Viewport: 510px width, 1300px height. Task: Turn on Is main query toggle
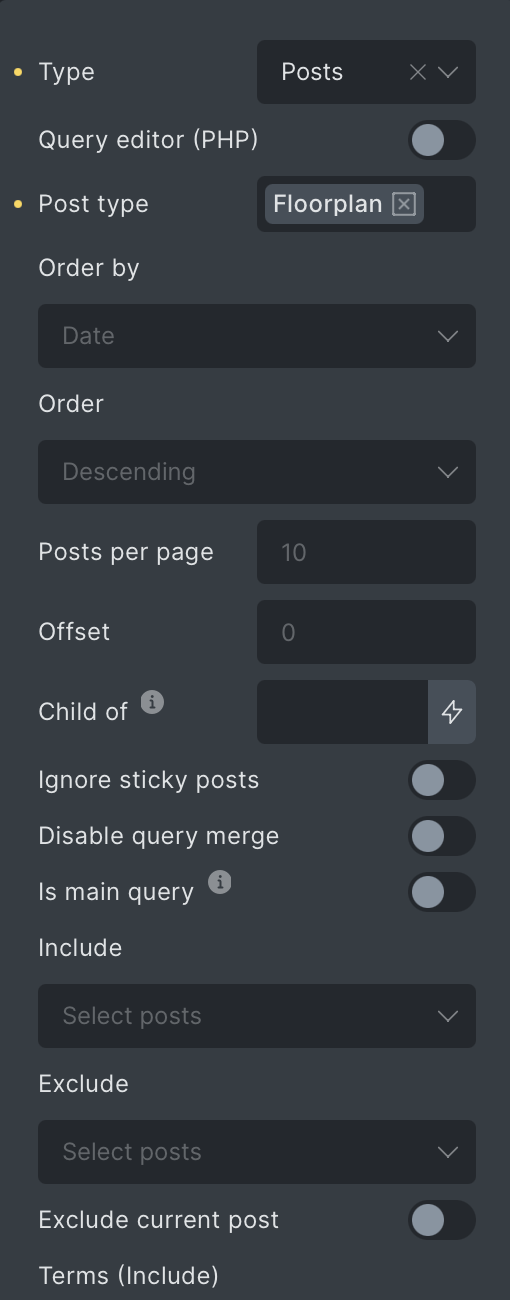pyautogui.click(x=442, y=892)
